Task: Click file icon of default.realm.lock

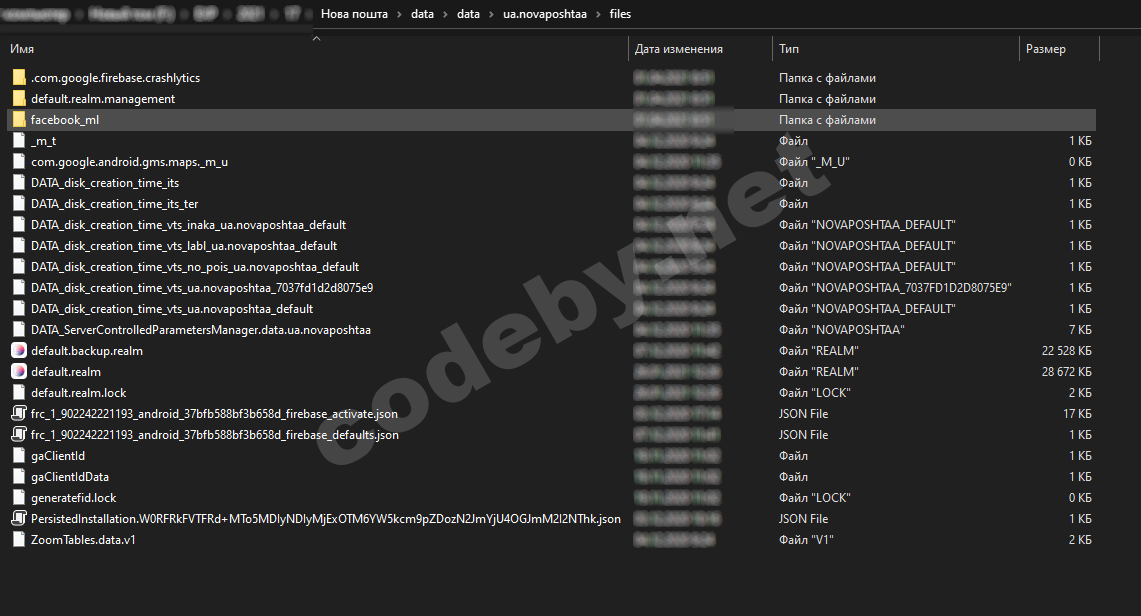Action: [19, 393]
